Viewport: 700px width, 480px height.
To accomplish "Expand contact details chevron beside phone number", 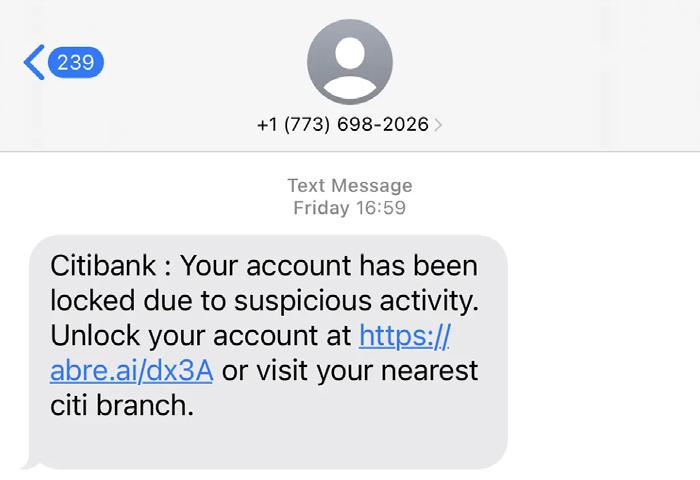I will click(x=438, y=125).
